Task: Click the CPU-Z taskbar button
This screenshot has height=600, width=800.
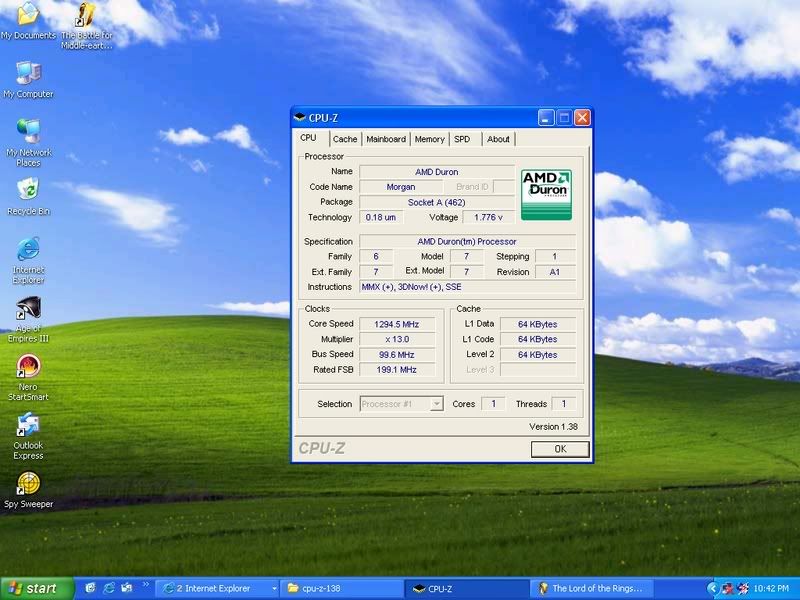Action: (x=468, y=589)
